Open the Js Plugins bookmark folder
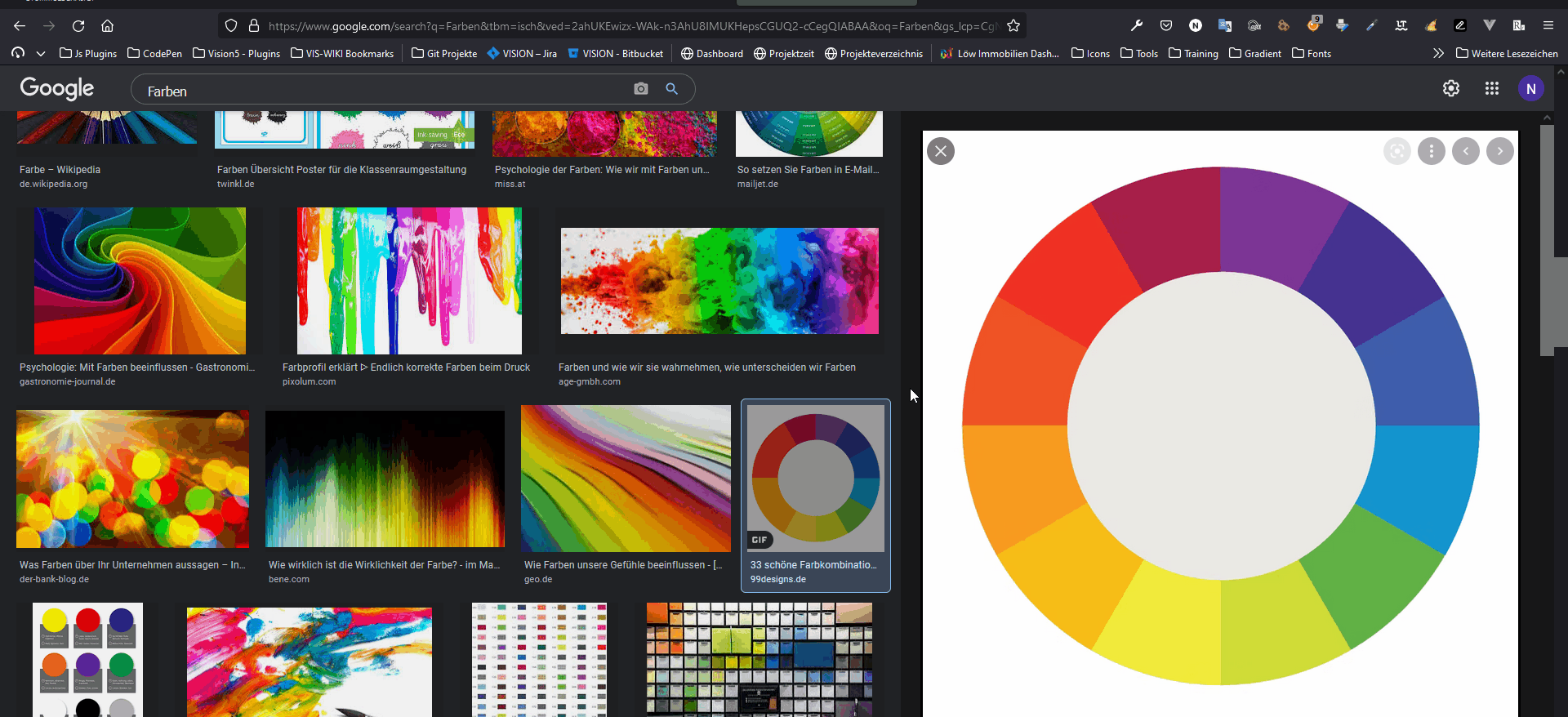Screen dimensions: 1568x717 pyautogui.click(x=88, y=54)
